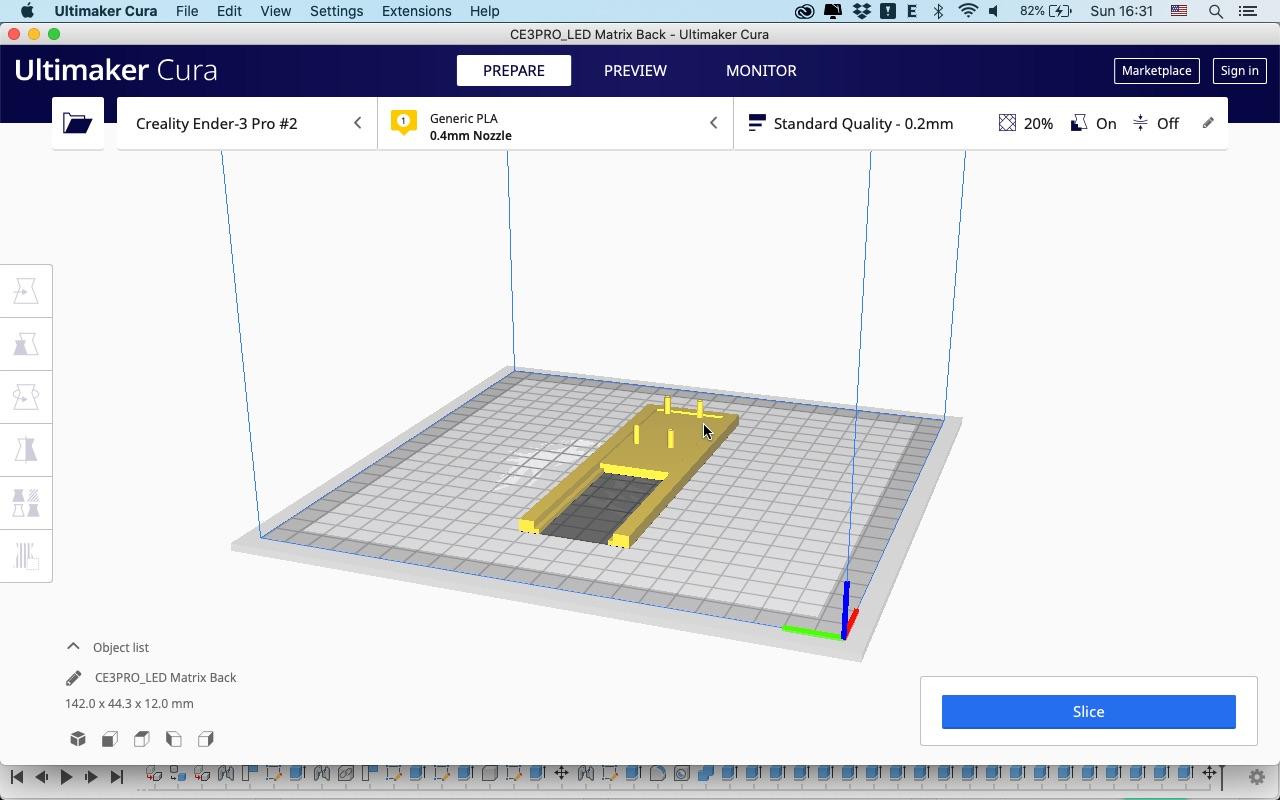
Task: Play the timeline
Action: pyautogui.click(x=66, y=777)
